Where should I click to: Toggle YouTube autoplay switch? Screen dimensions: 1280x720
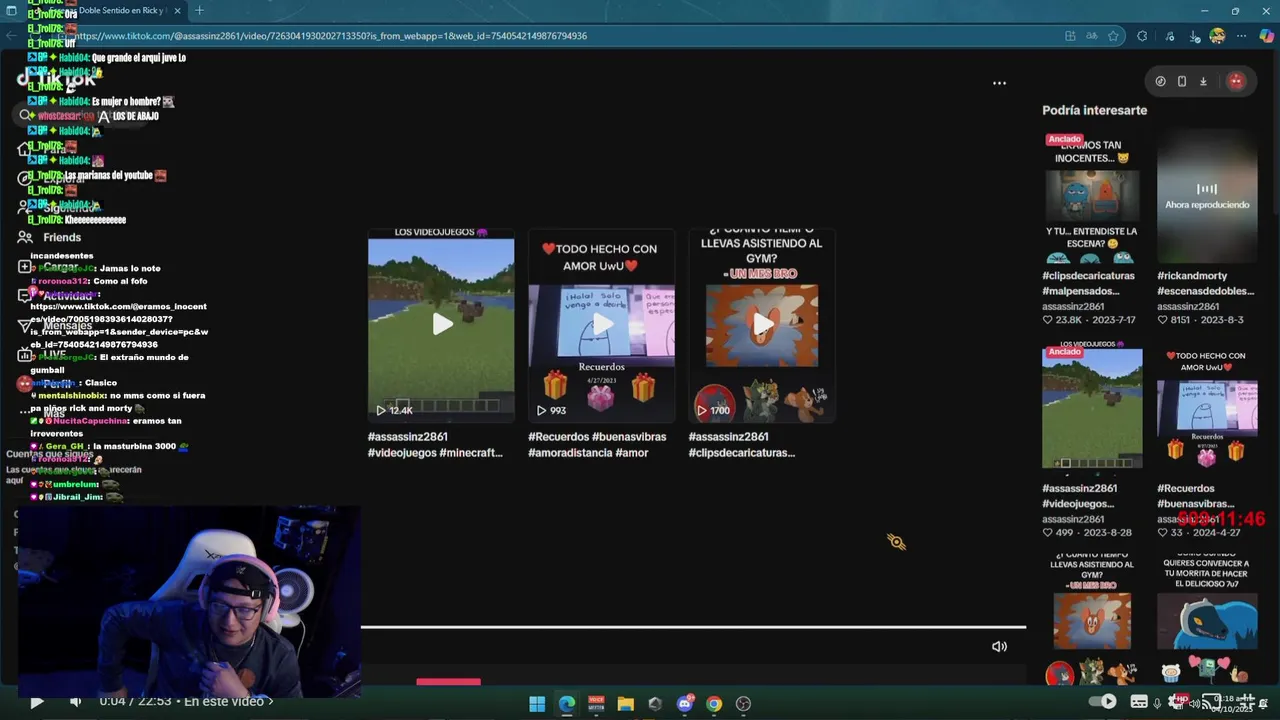click(x=1103, y=702)
